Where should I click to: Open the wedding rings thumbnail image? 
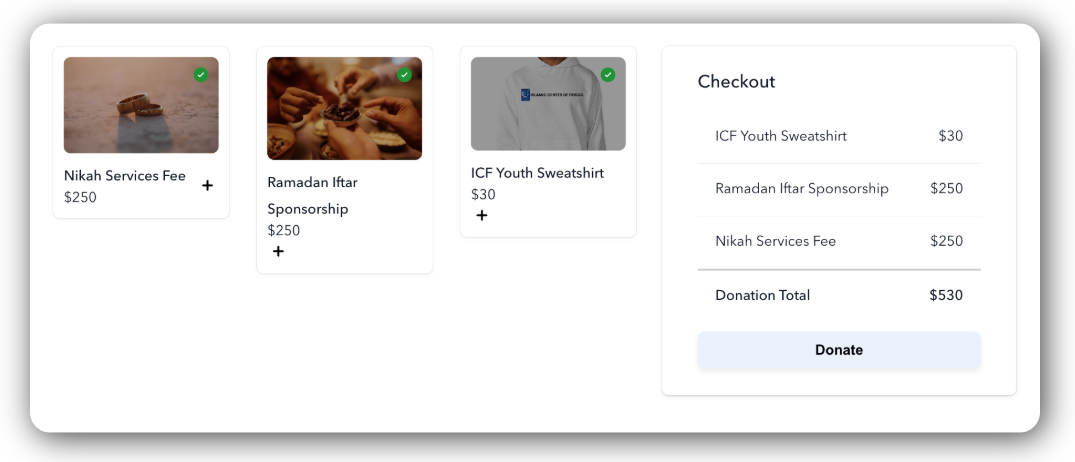pyautogui.click(x=141, y=105)
